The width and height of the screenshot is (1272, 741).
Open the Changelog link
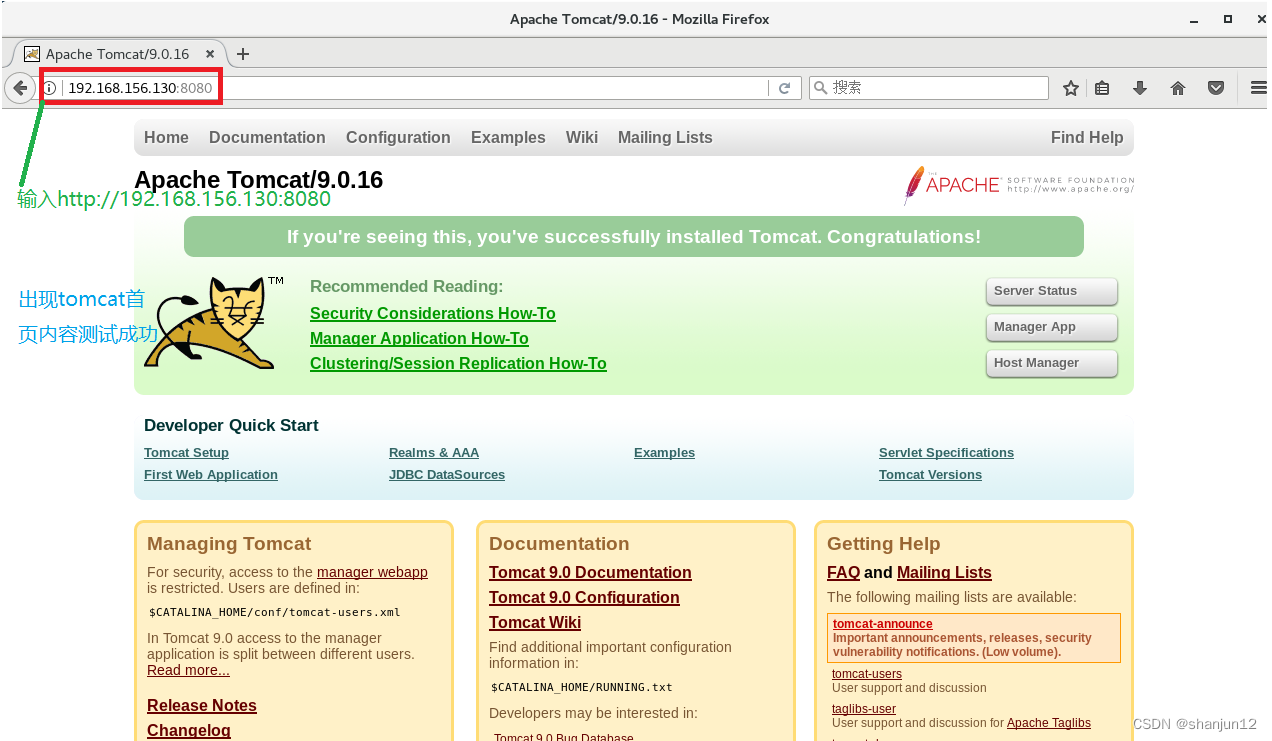pyautogui.click(x=189, y=731)
